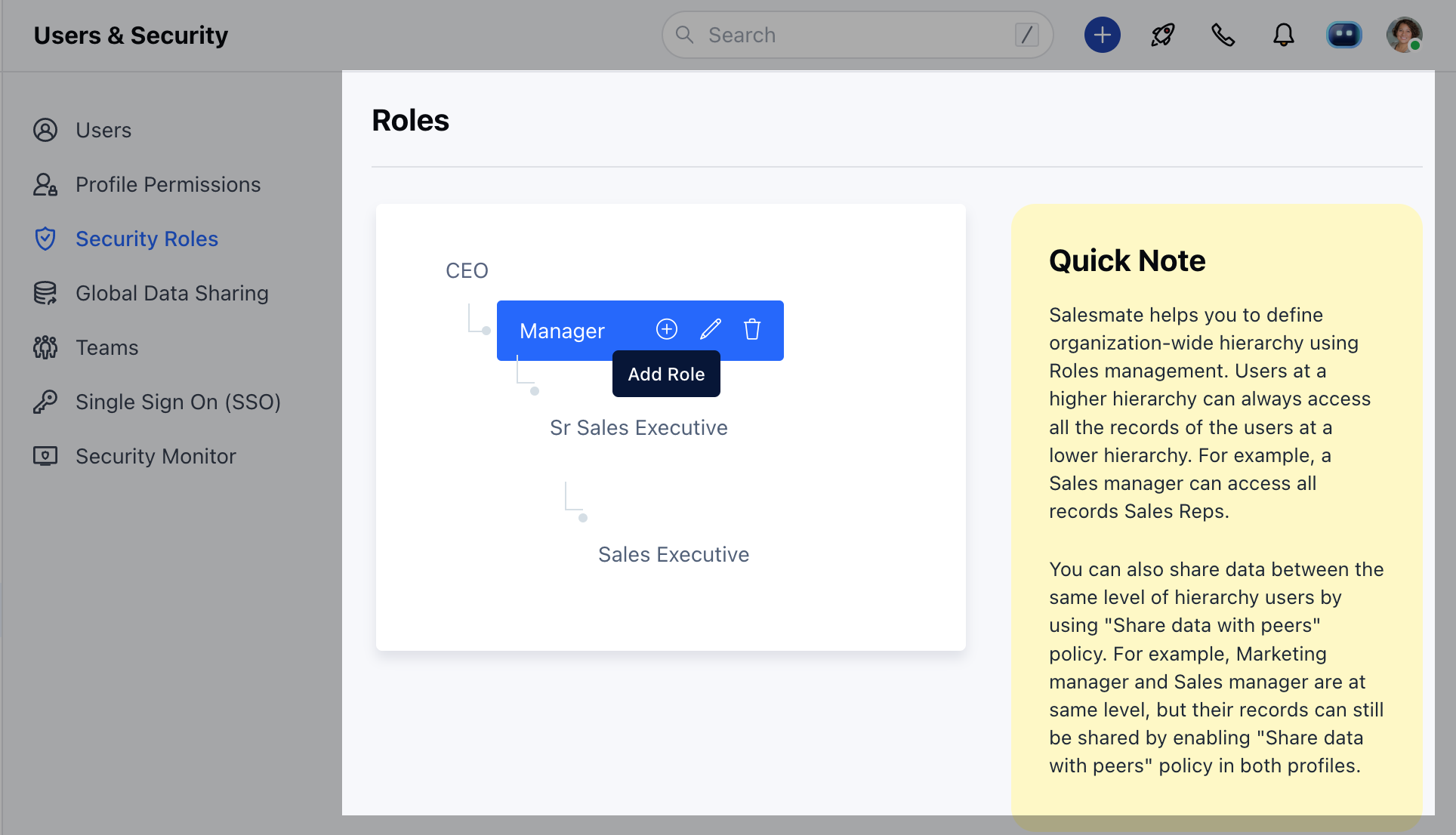1456x835 pixels.
Task: Open the rocket icon in top bar
Action: [1162, 35]
